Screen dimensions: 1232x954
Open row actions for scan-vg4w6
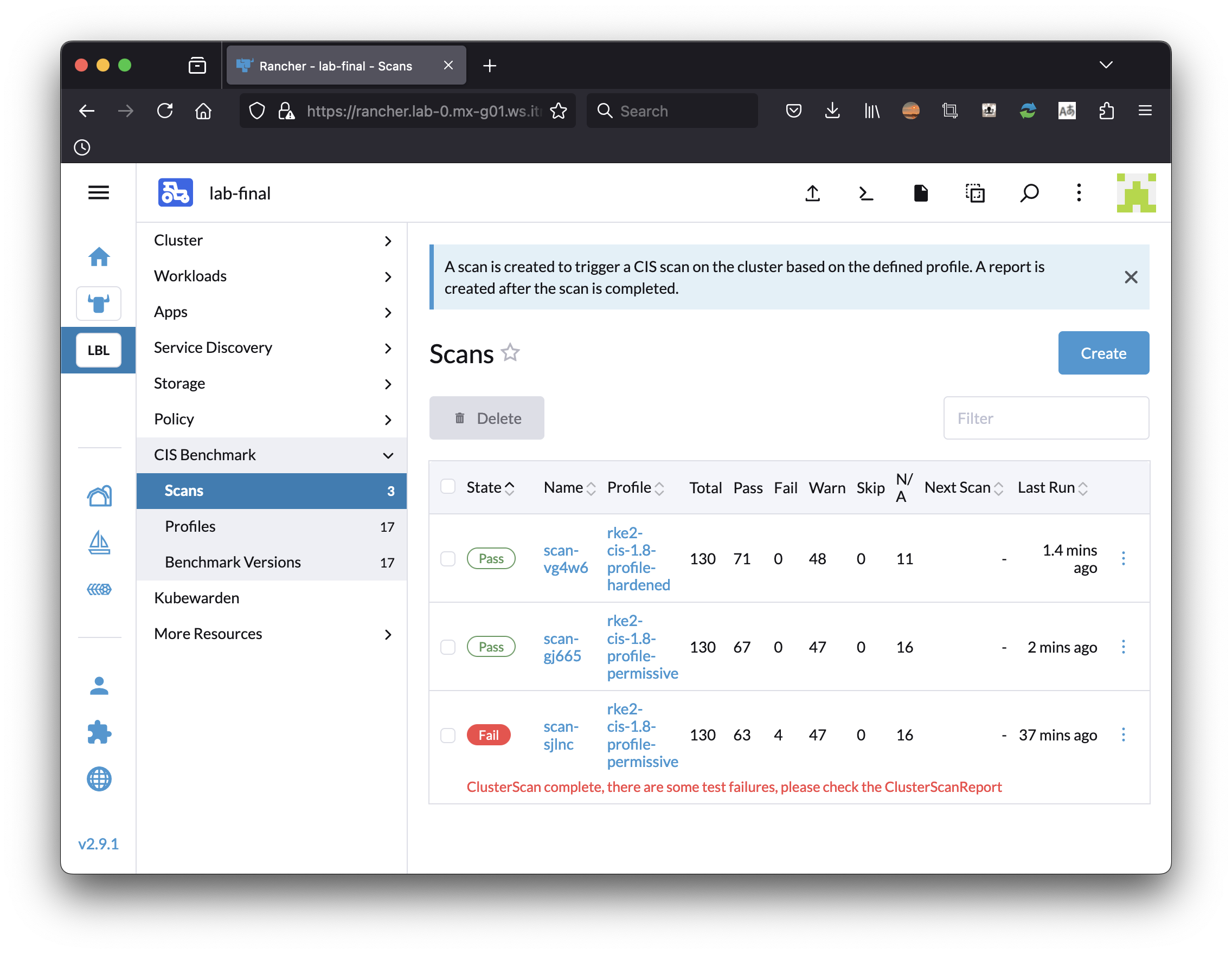pyautogui.click(x=1124, y=558)
